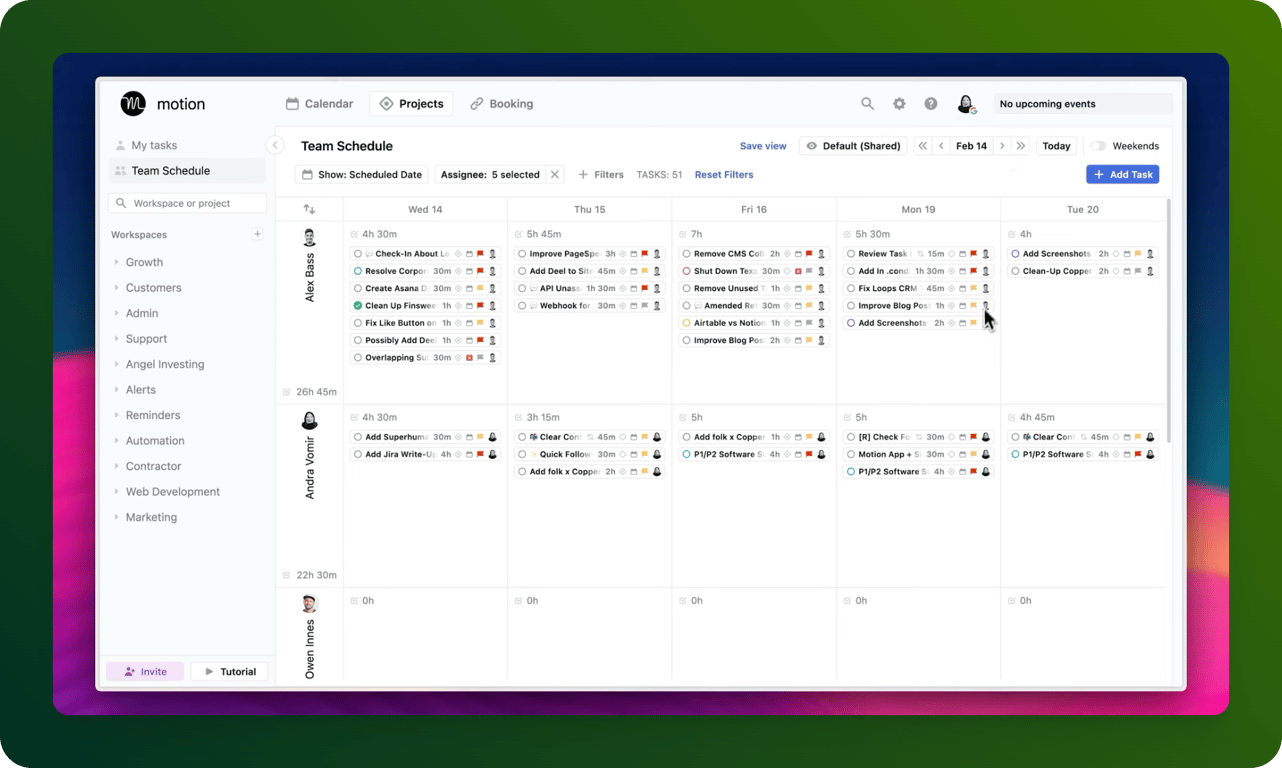Click the Save view link
The width and height of the screenshot is (1282, 768).
click(763, 146)
